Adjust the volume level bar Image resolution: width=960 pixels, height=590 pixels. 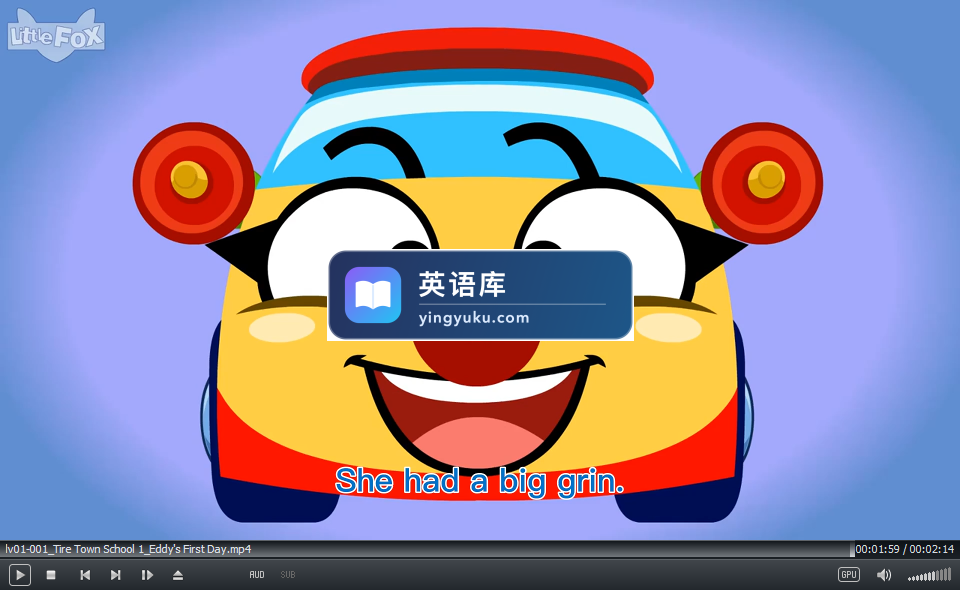click(929, 575)
